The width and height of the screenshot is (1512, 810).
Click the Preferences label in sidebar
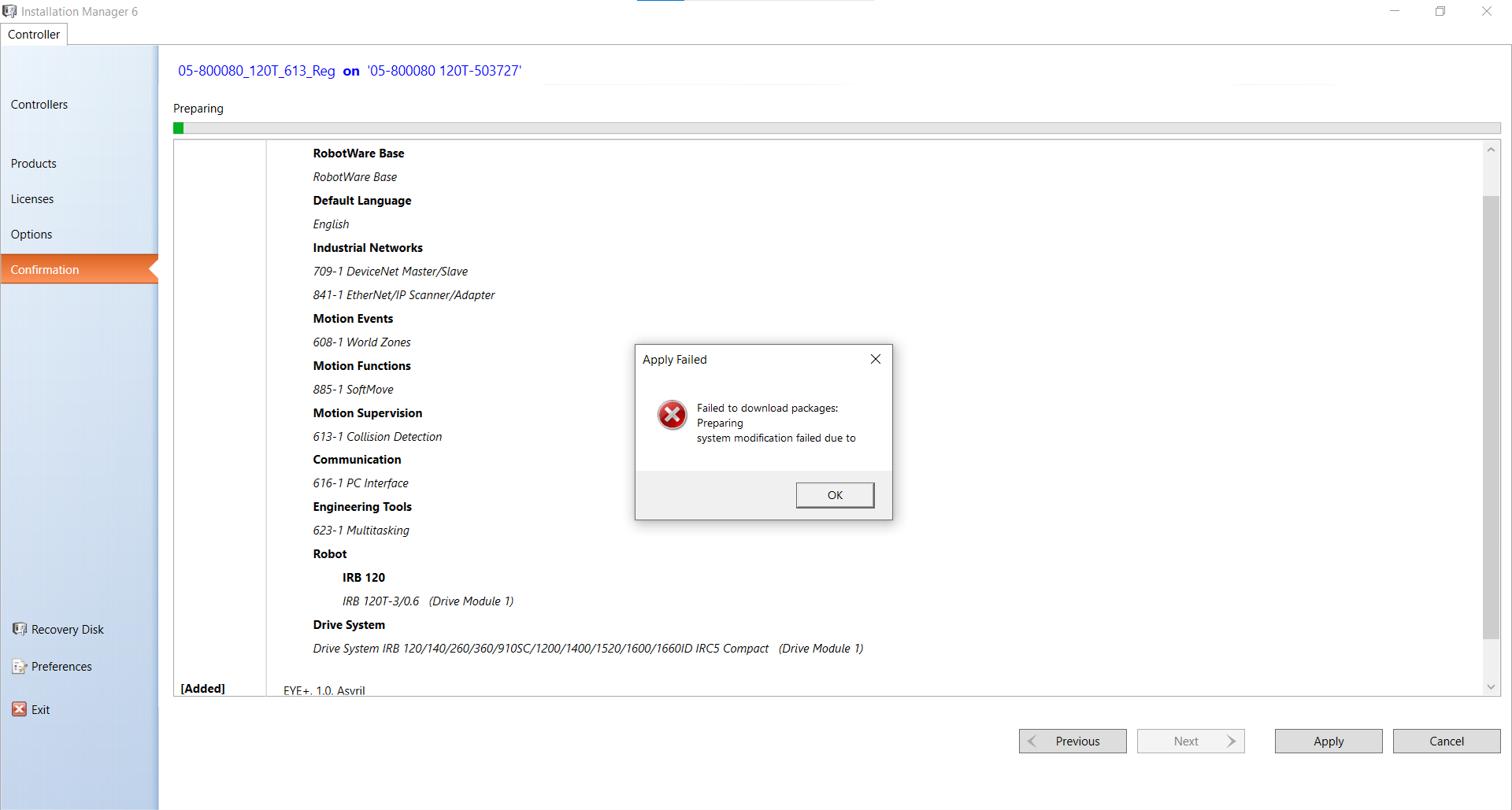coord(61,667)
